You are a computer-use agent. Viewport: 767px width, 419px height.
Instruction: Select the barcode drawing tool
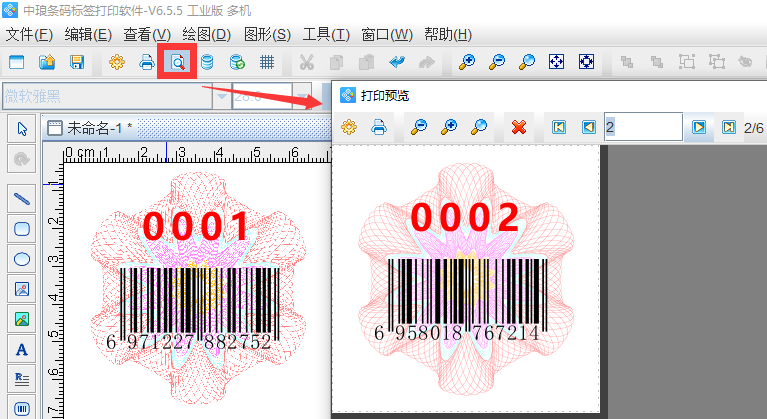tap(22, 408)
